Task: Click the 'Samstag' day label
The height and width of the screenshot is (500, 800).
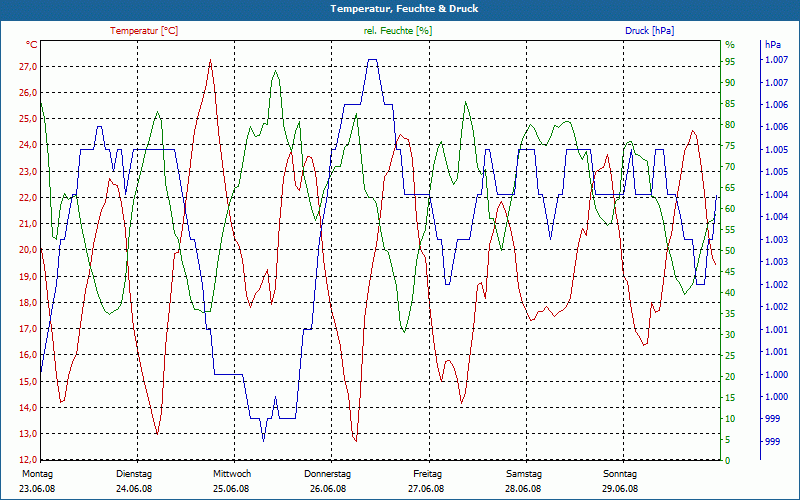Action: tap(524, 474)
